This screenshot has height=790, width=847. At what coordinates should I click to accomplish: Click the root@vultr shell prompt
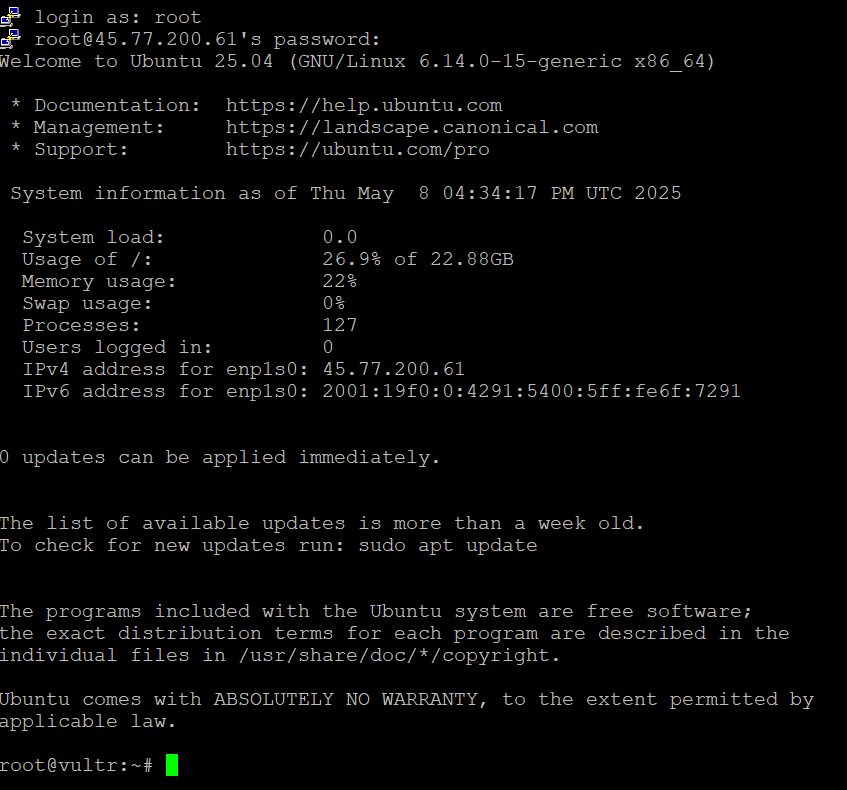point(76,765)
